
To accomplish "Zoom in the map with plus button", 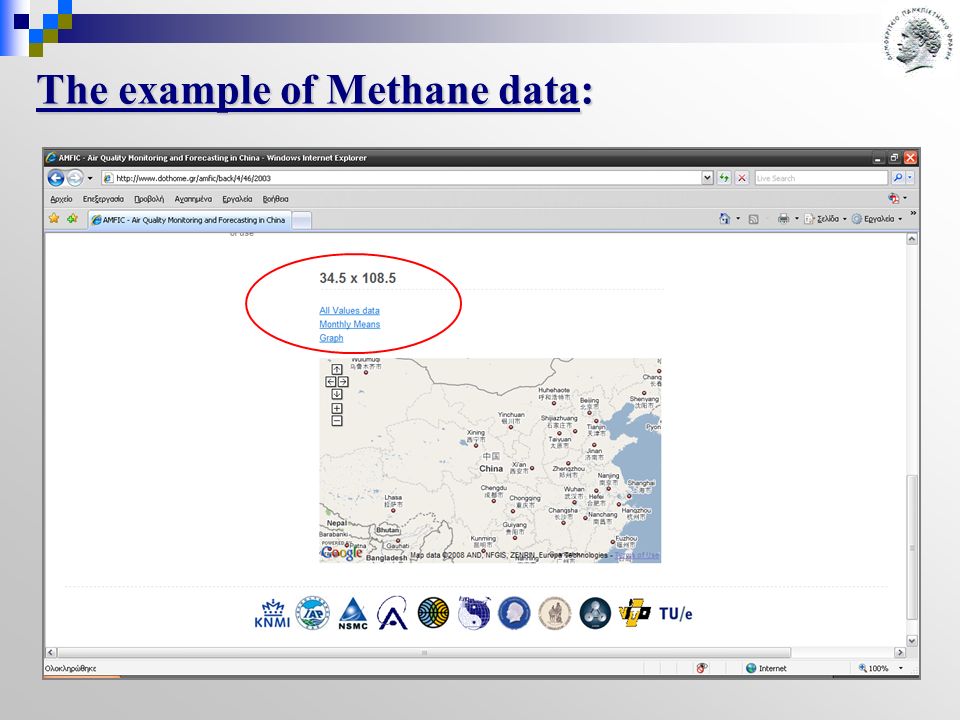I will 337,408.
